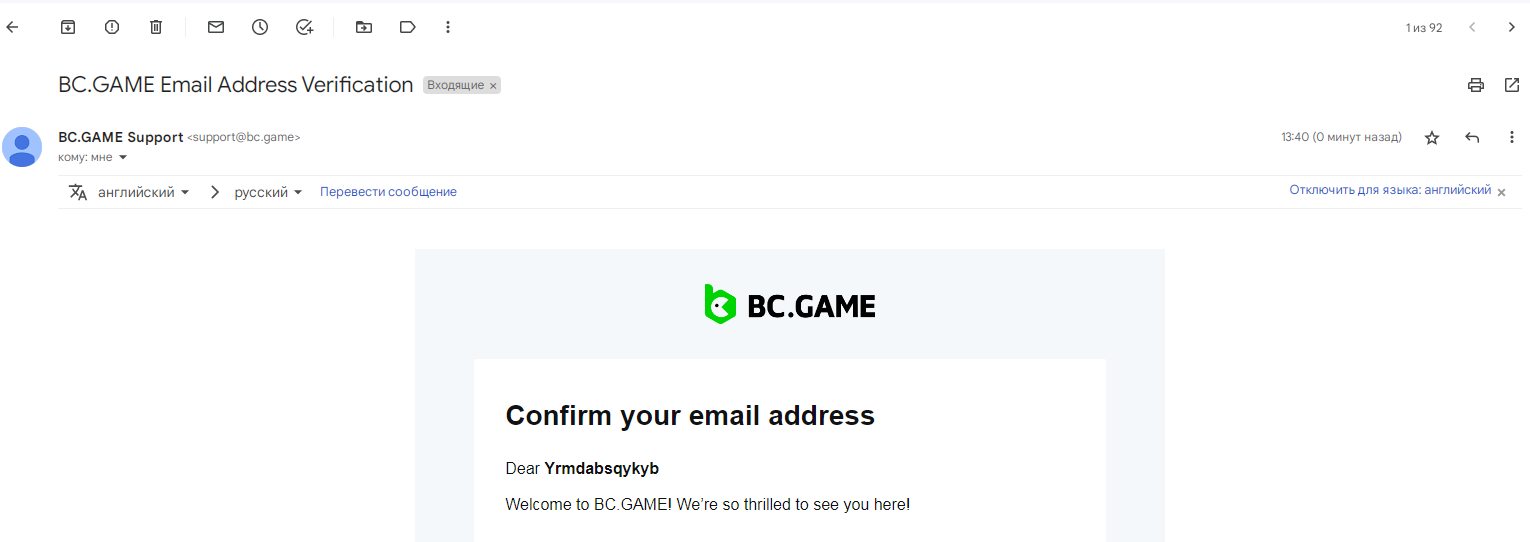Screen dimensions: 1530x542
Task: Open the source language dropdown 'английский'
Action: 143,192
